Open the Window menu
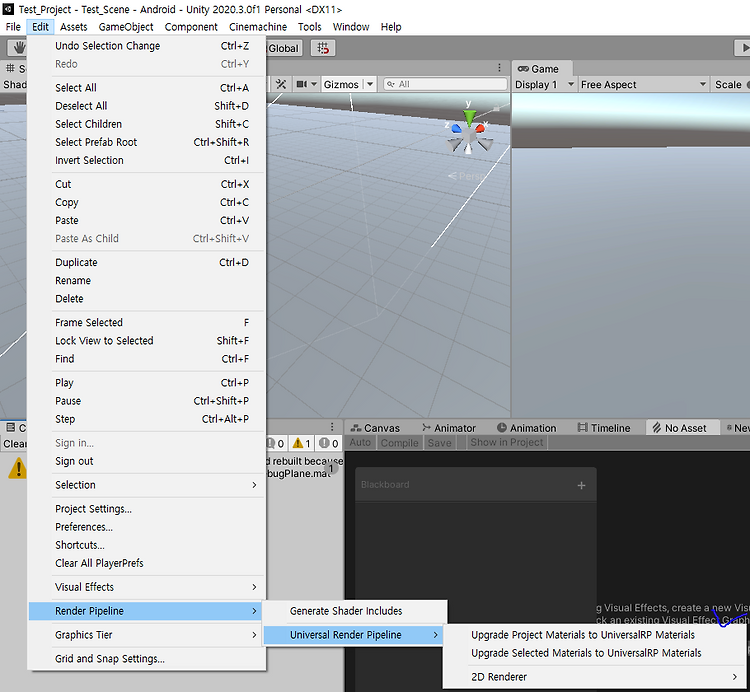750x692 pixels. [x=351, y=27]
